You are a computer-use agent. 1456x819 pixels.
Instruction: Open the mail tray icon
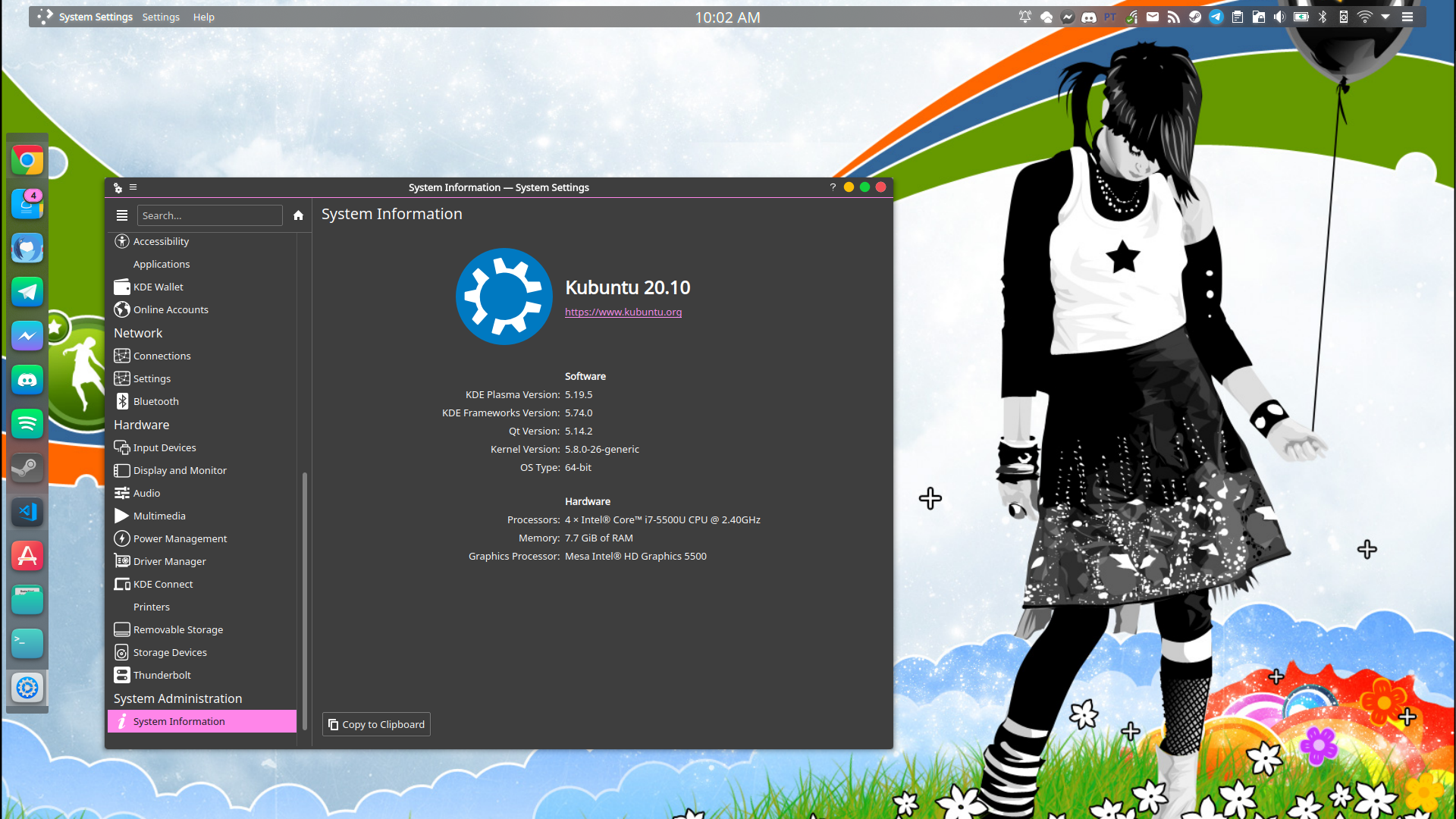(1153, 17)
